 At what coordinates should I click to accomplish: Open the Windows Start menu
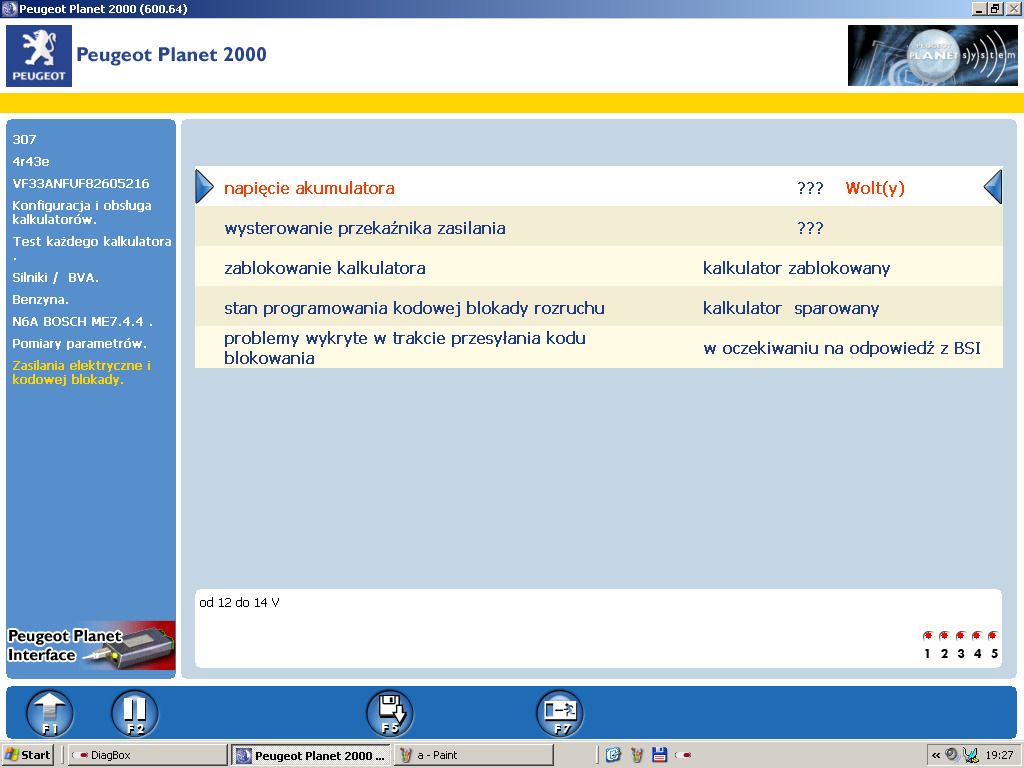[x=27, y=755]
